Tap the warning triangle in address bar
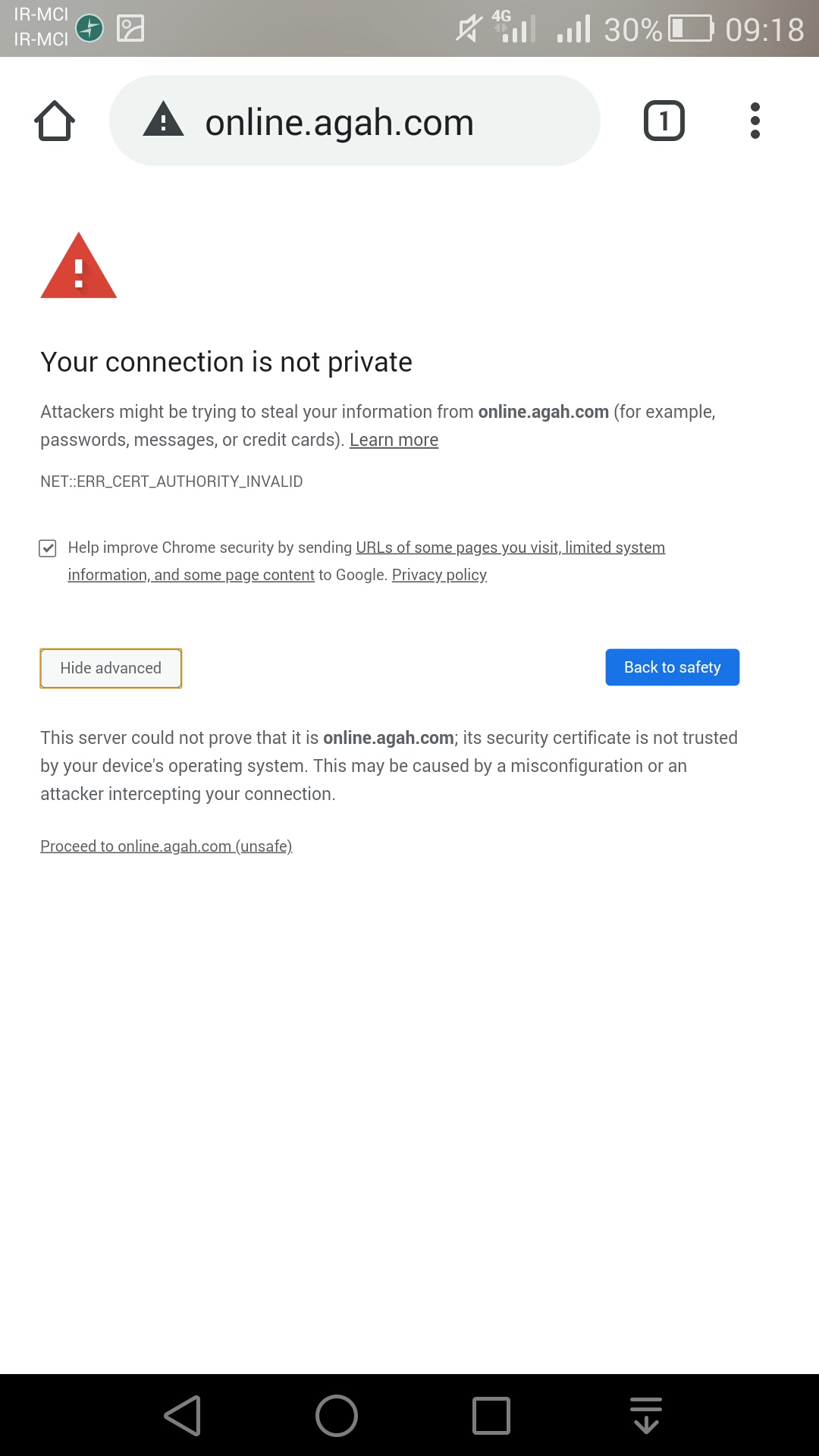The height and width of the screenshot is (1456, 819). [x=163, y=121]
